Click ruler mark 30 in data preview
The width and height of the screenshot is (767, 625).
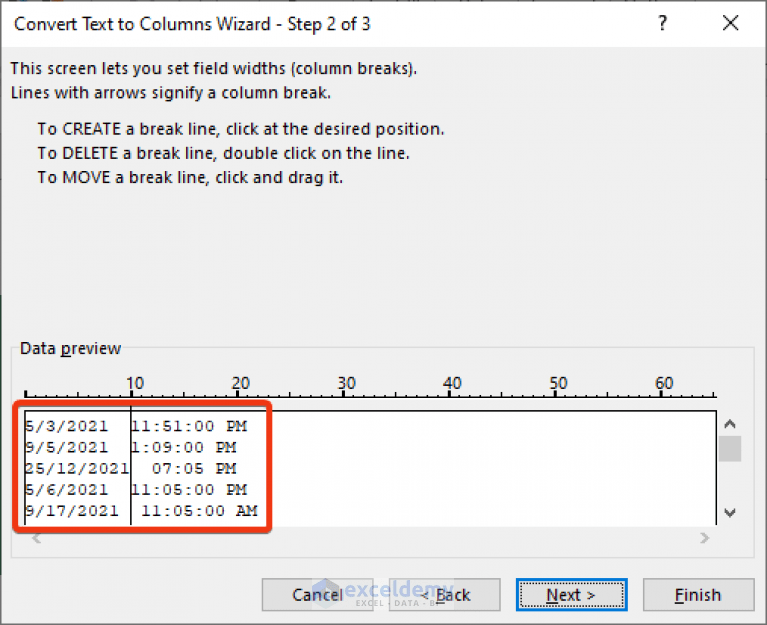pos(346,383)
